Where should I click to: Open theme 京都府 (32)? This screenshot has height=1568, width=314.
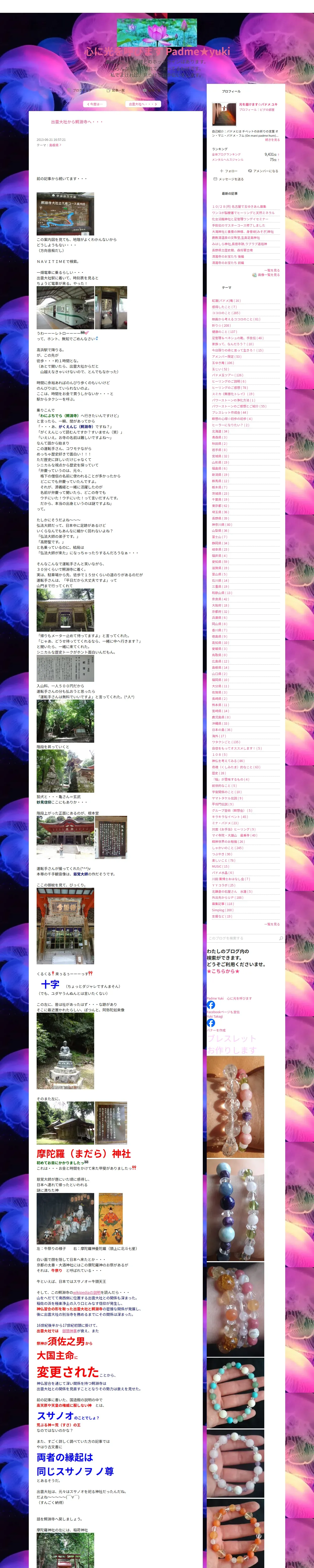tap(220, 612)
